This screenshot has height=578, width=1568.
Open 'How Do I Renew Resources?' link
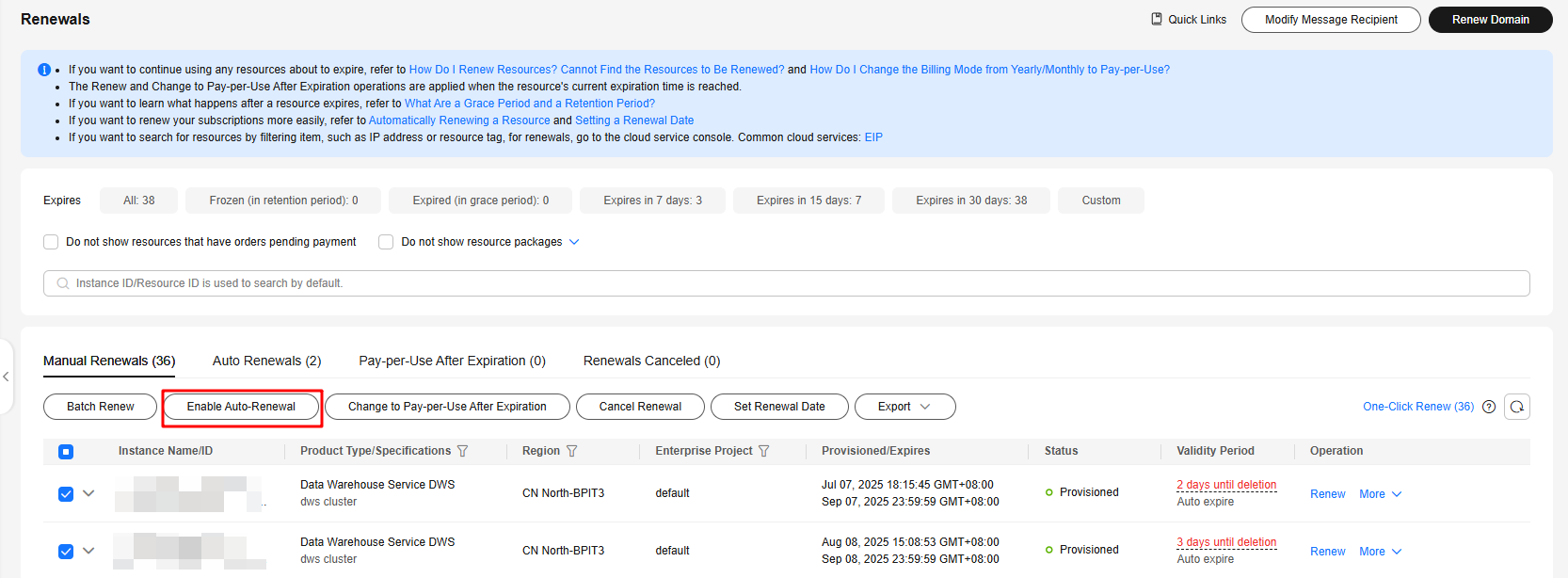tap(597, 70)
